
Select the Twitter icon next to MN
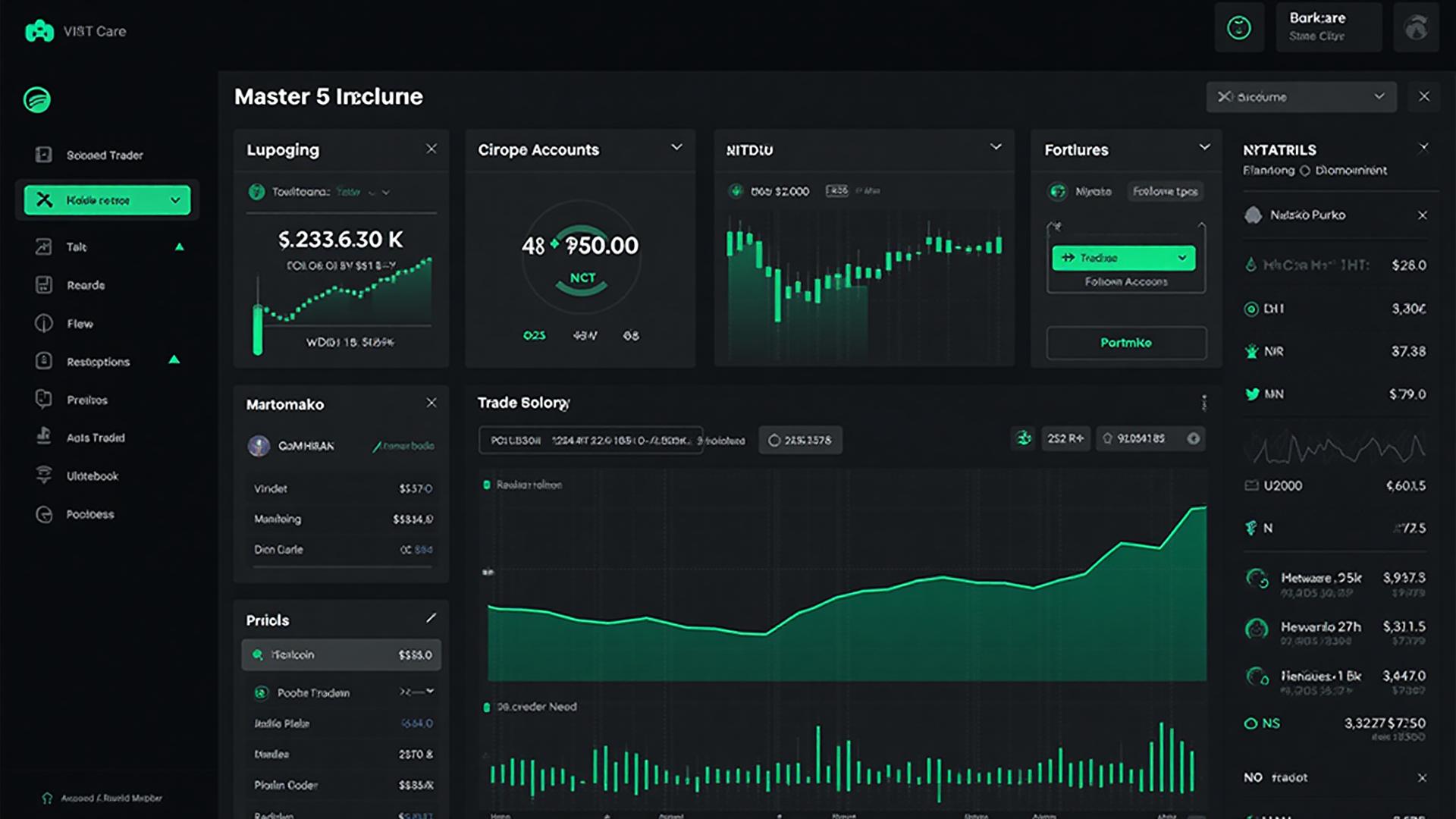[1253, 394]
